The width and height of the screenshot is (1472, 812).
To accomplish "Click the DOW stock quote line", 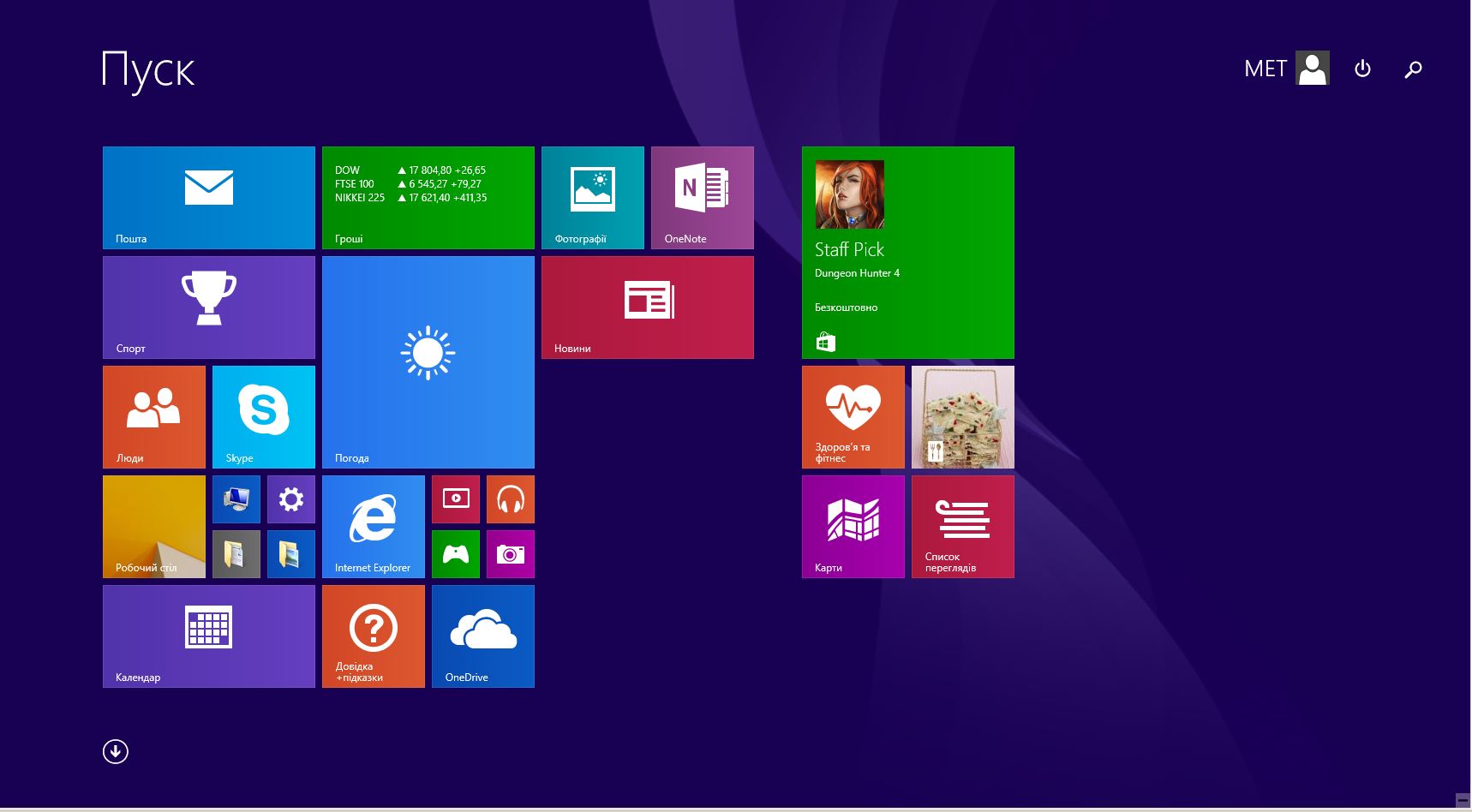I will pyautogui.click(x=410, y=170).
